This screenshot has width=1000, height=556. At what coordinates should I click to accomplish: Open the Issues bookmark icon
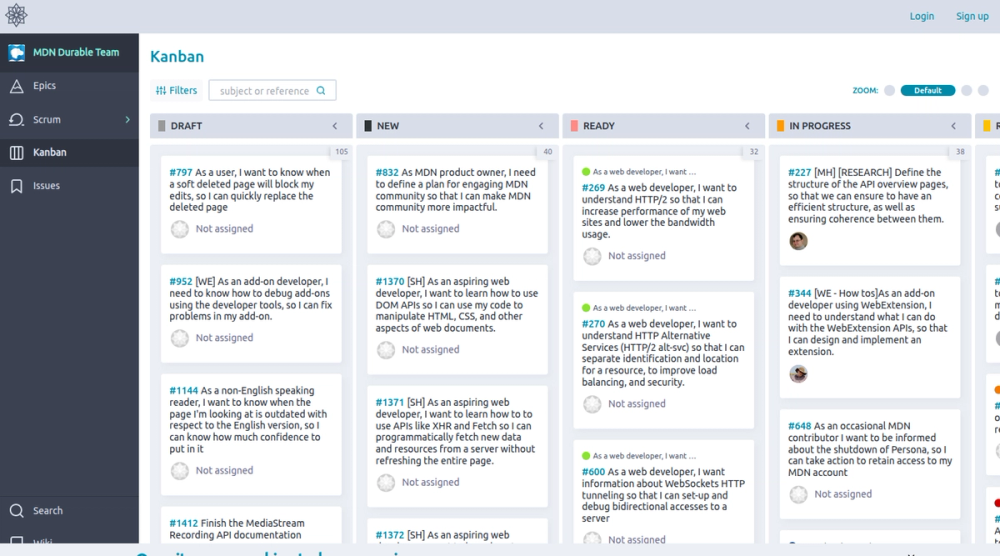click(17, 186)
